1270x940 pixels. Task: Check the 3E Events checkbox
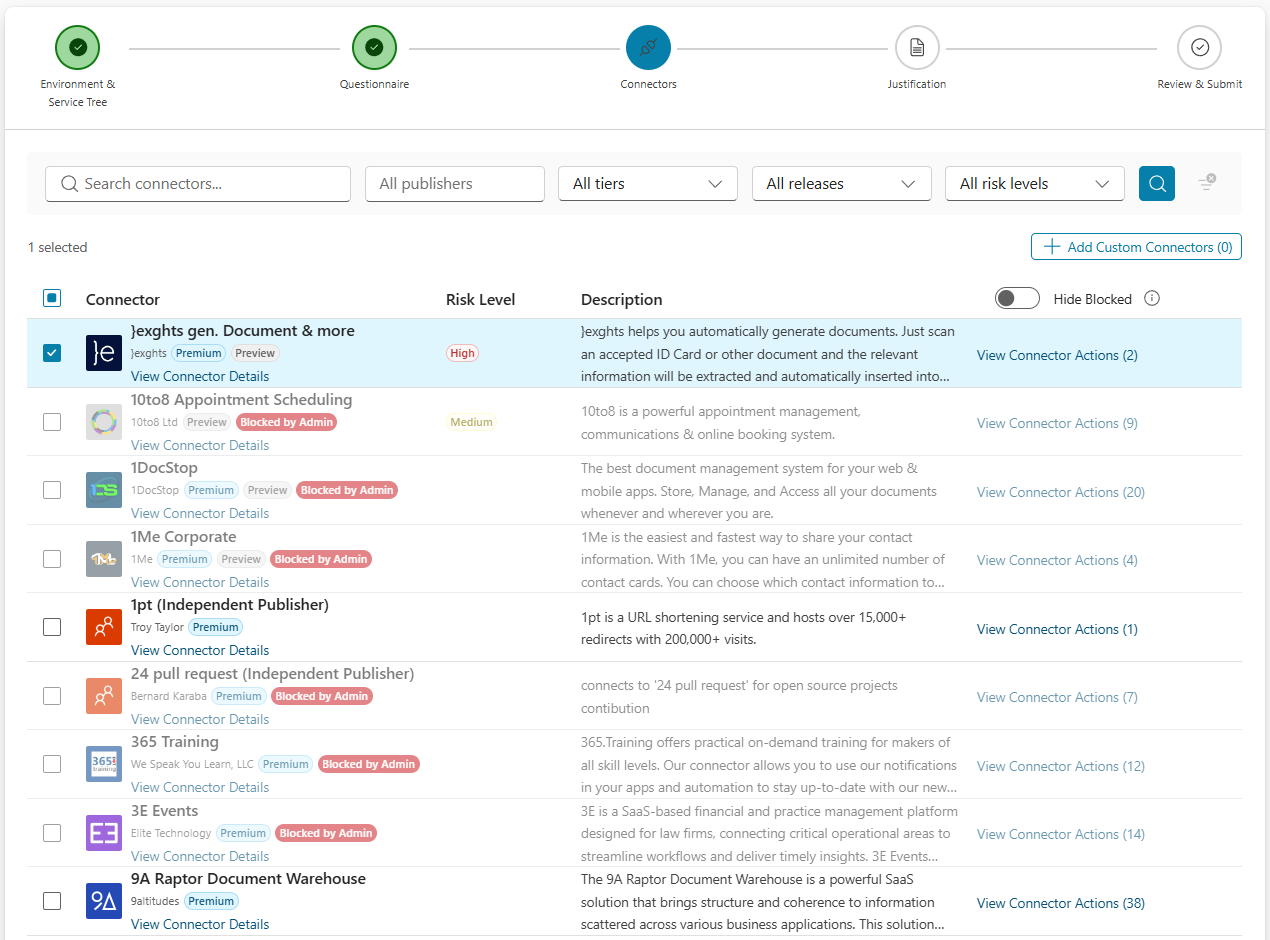[52, 833]
